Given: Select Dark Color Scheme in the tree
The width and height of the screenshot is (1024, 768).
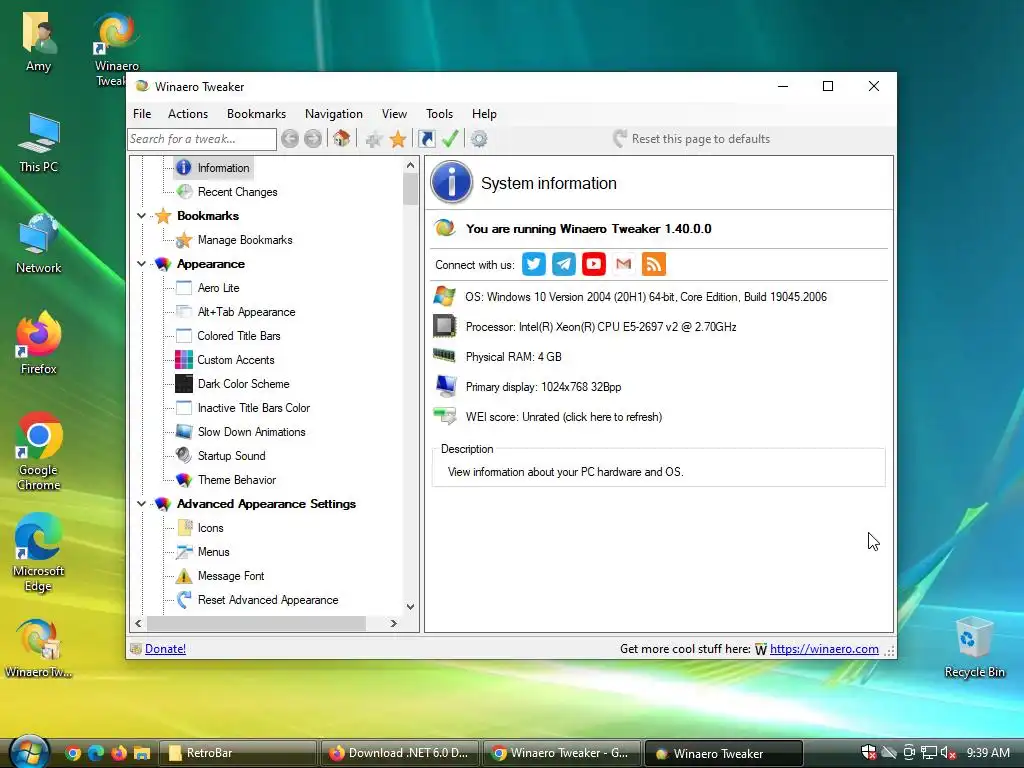Looking at the screenshot, I should [x=243, y=384].
